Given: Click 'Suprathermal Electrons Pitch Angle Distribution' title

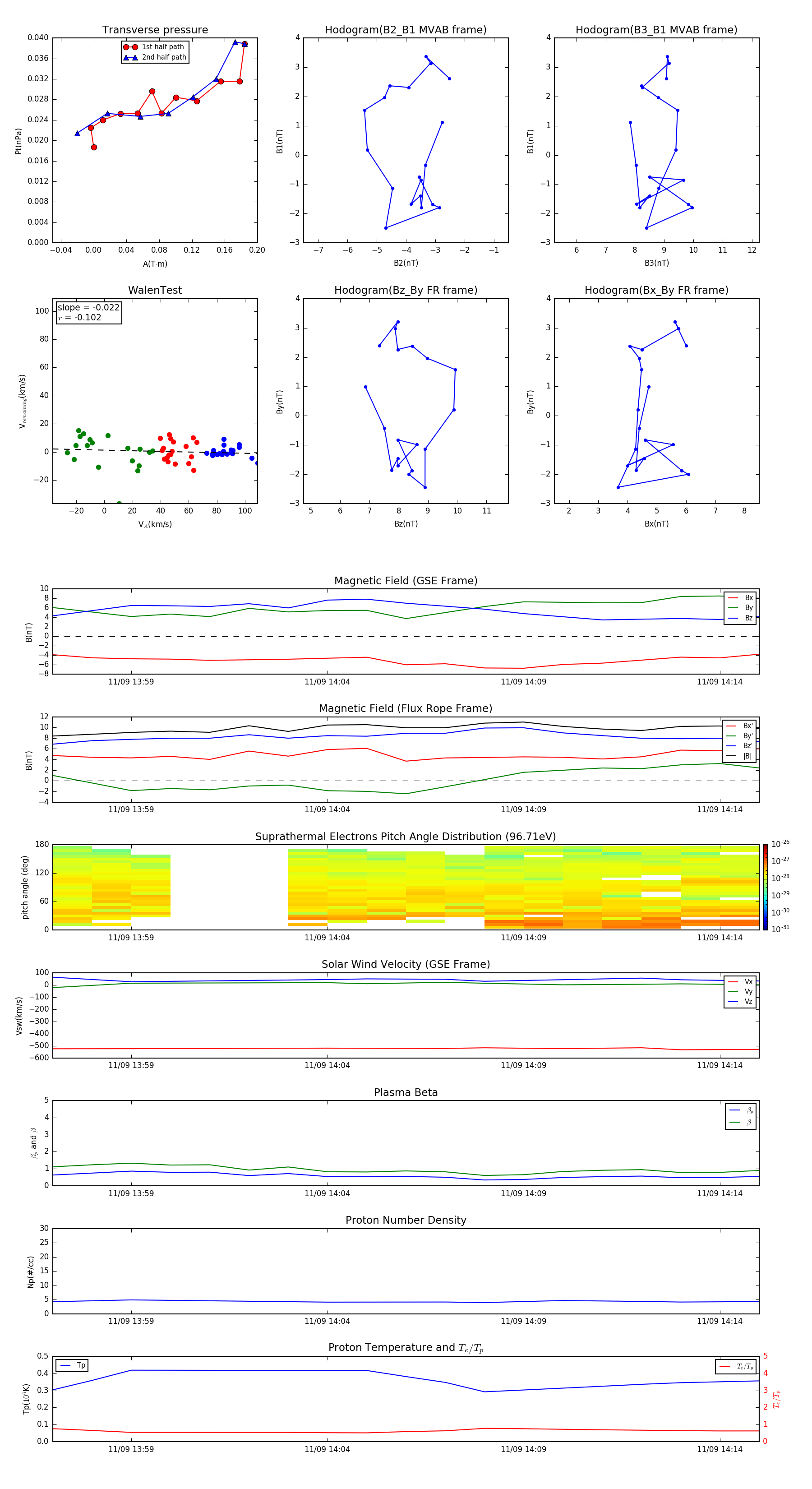Looking at the screenshot, I should tap(406, 837).
